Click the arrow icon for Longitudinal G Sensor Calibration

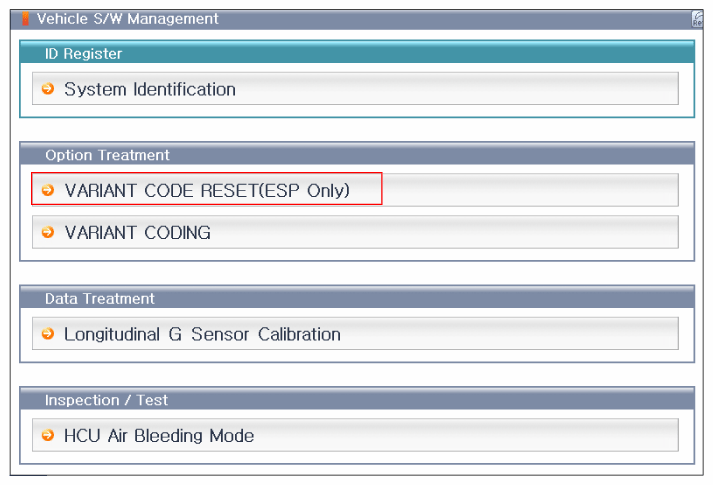(47, 334)
